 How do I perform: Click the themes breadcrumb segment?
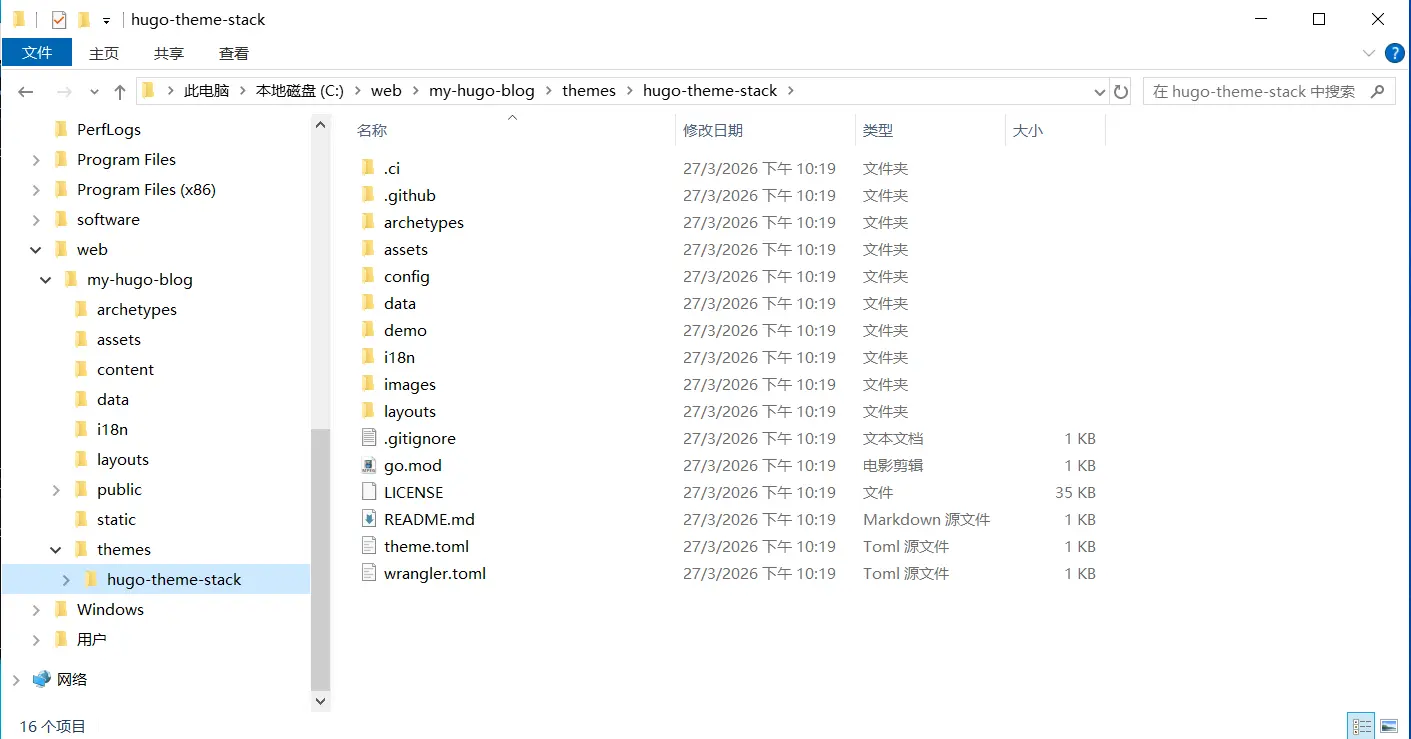click(589, 91)
